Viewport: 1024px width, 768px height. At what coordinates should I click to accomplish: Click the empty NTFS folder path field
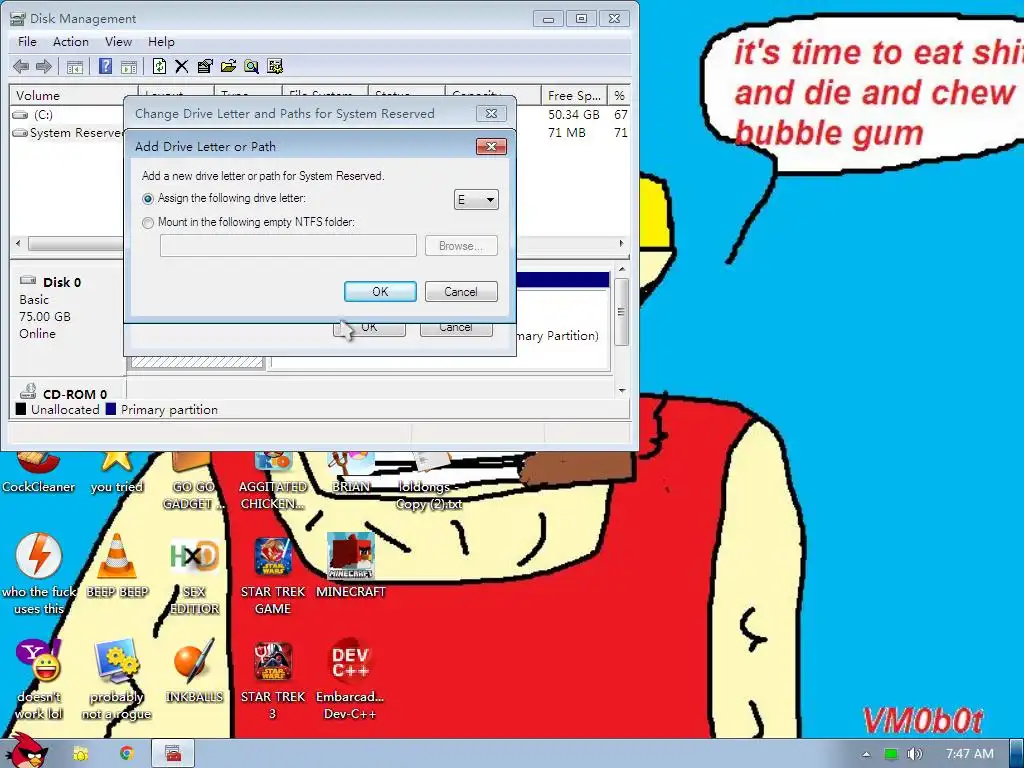[288, 246]
